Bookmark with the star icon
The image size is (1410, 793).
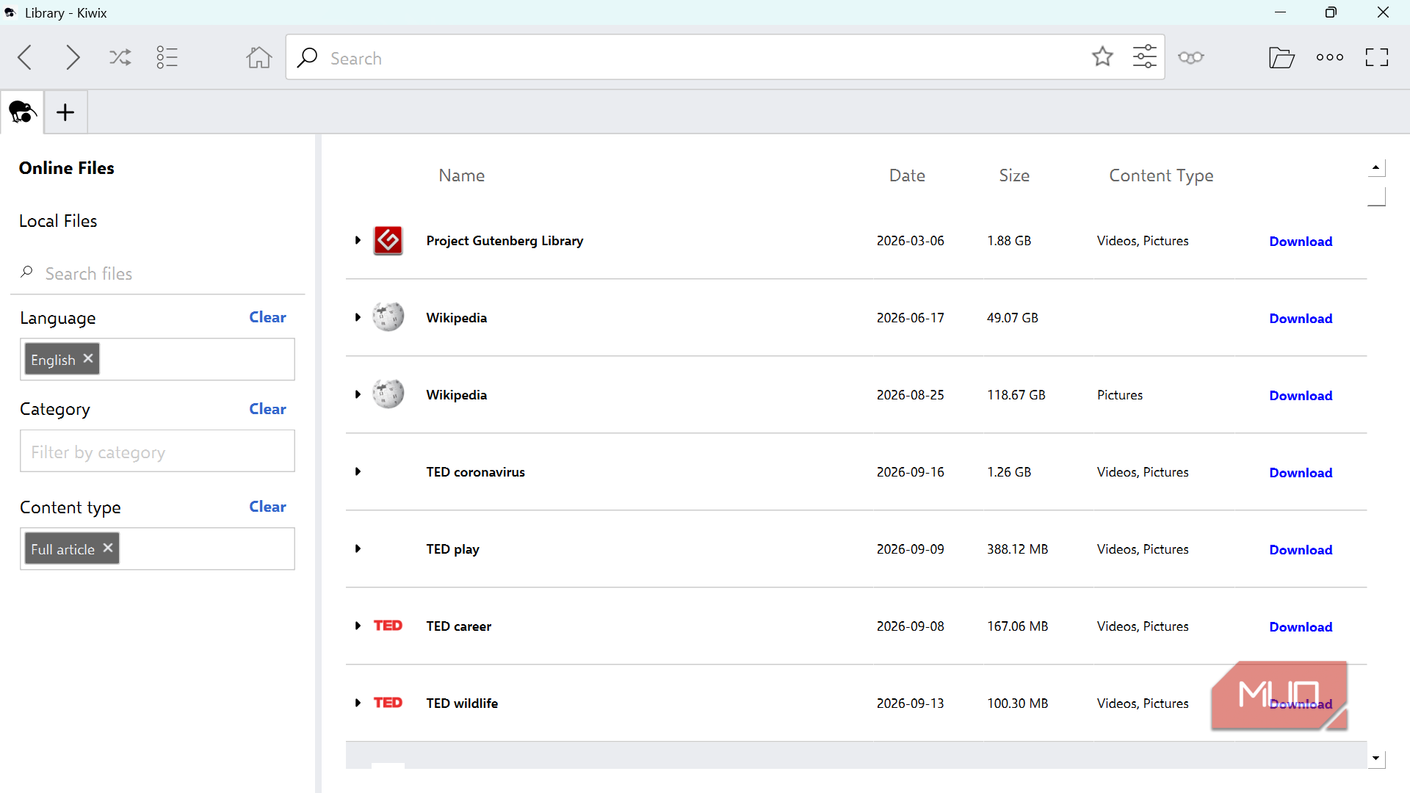pos(1102,57)
